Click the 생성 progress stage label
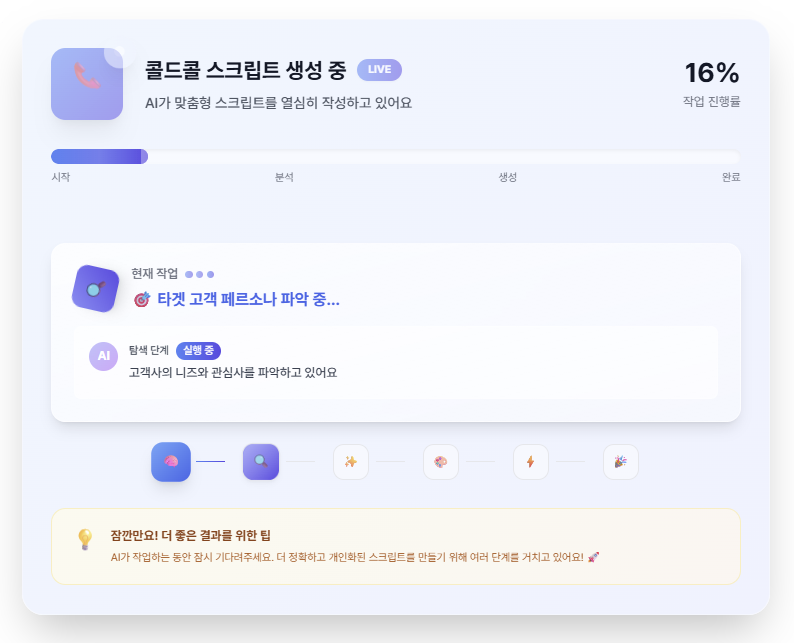The width and height of the screenshot is (794, 643). click(x=508, y=177)
